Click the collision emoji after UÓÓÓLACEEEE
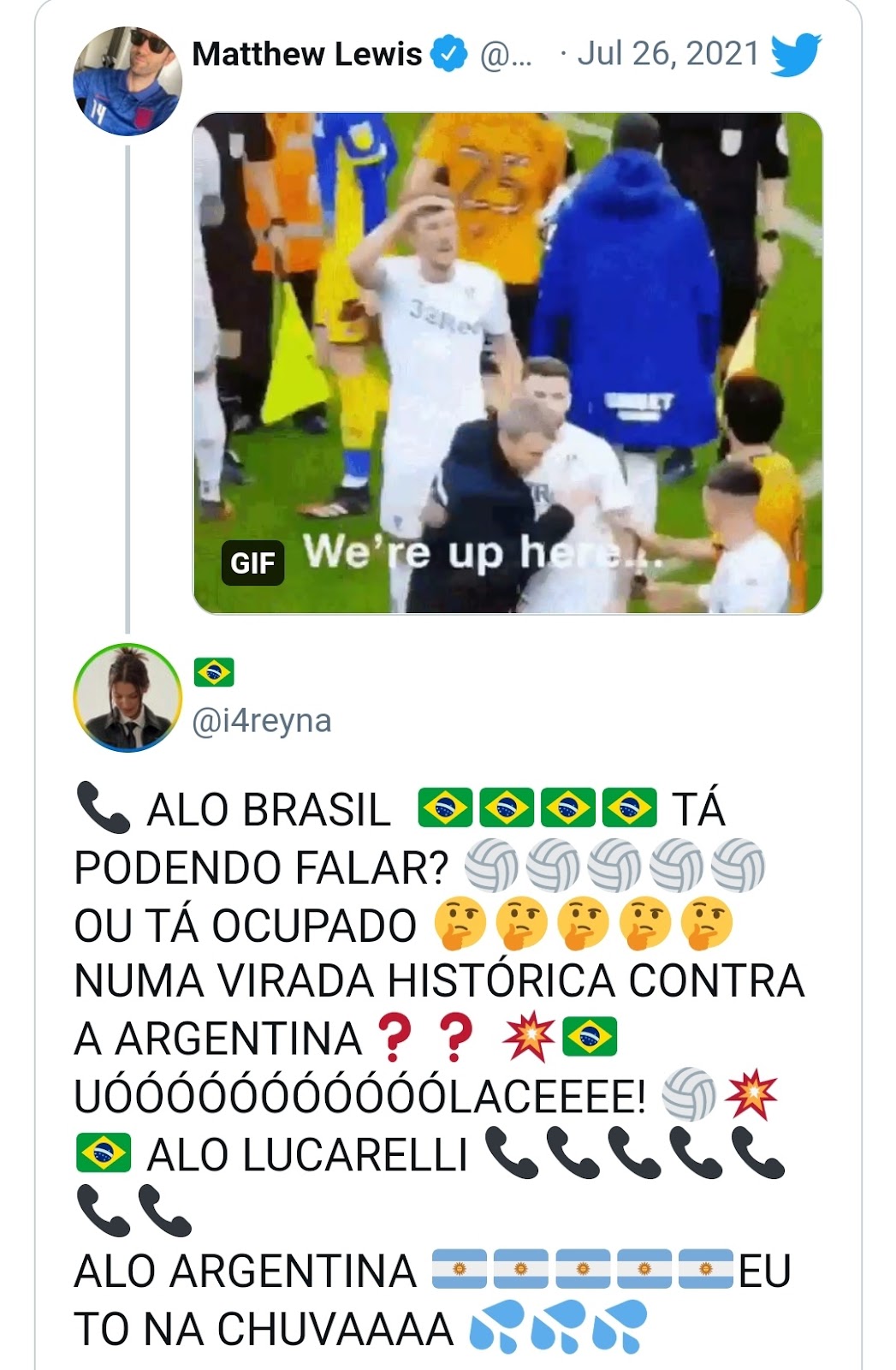This screenshot has height=1370, width=896. (x=751, y=1096)
